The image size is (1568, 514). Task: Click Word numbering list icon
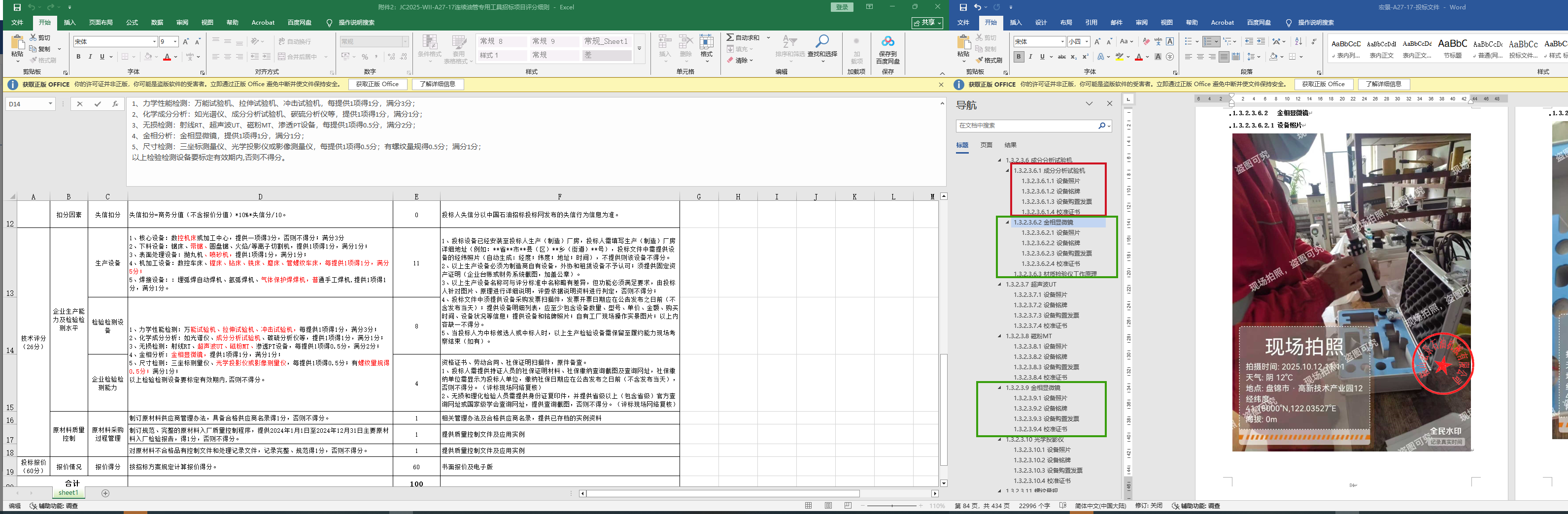[1208, 41]
